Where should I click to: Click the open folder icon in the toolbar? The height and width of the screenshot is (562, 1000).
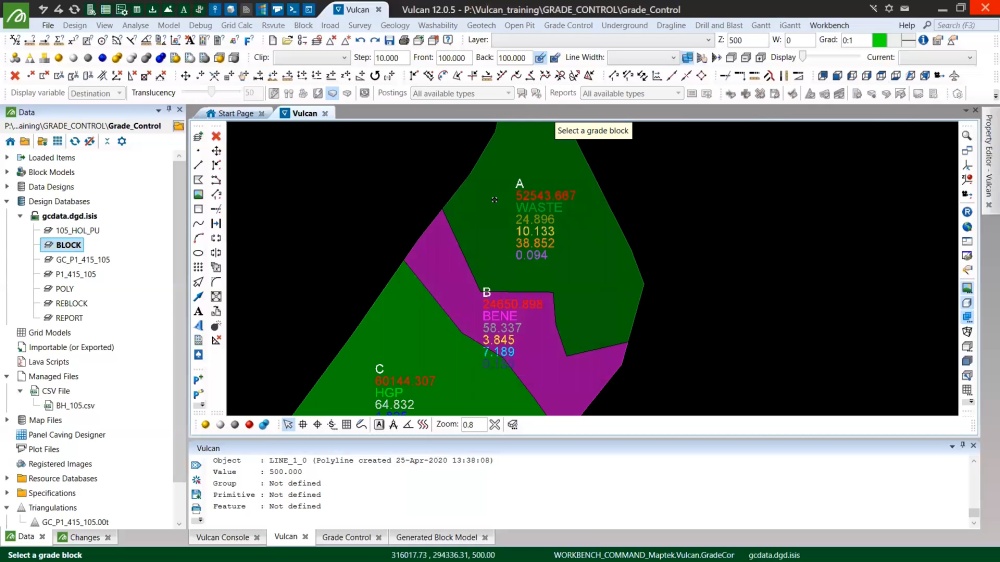tap(287, 40)
